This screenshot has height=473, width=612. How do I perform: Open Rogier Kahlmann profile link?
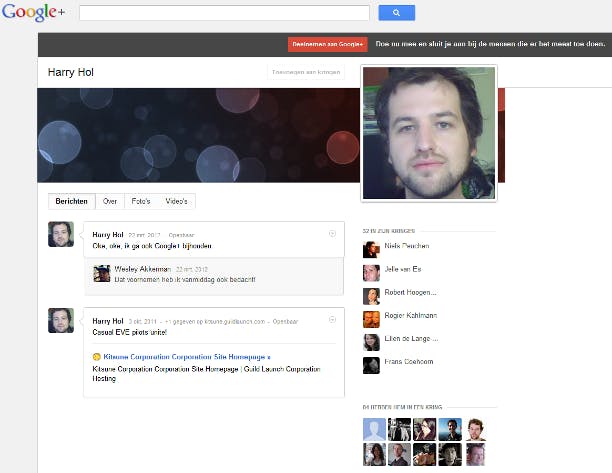click(411, 315)
